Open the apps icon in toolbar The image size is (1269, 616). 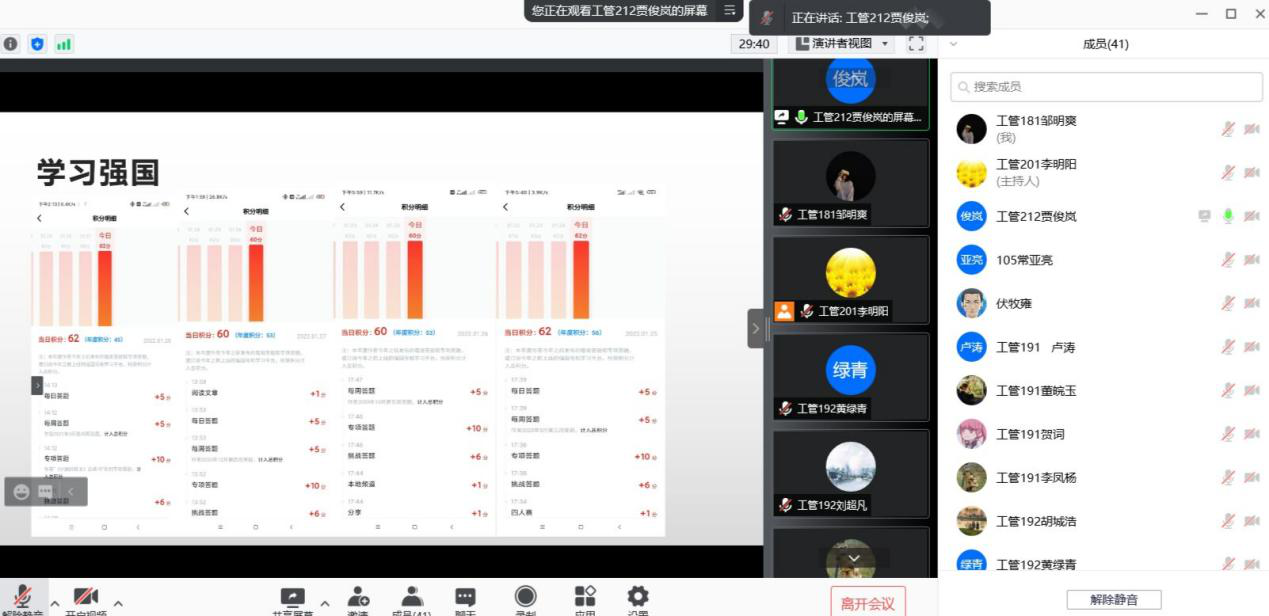(x=585, y=598)
